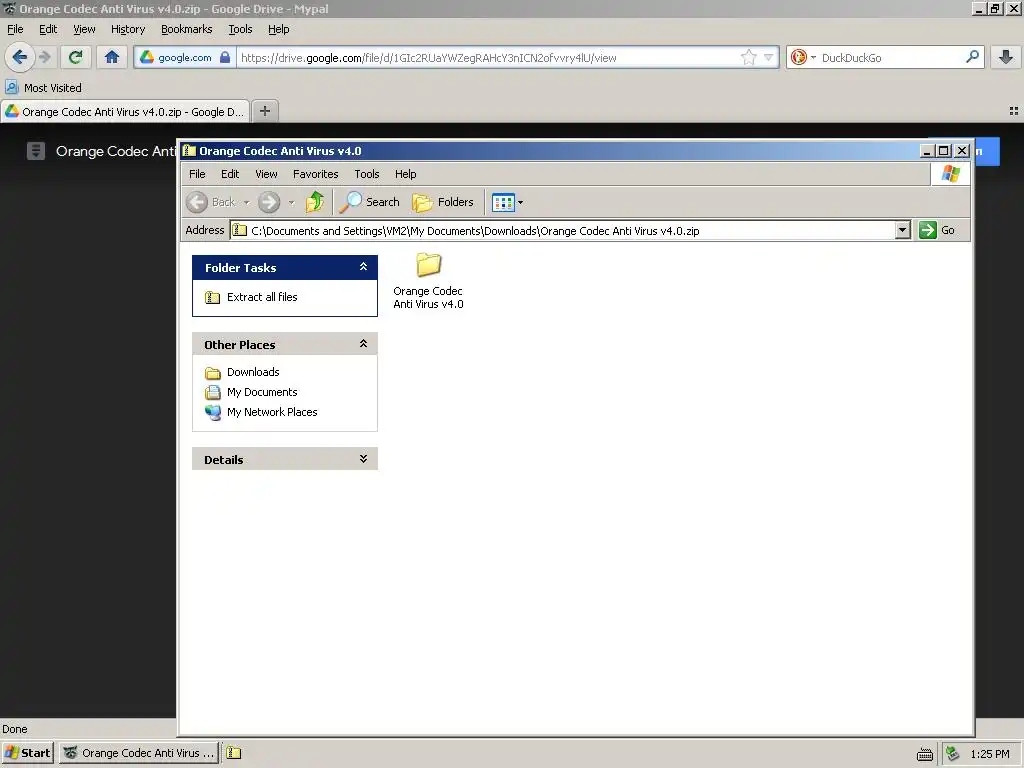
Task: Open the browser View menu
Action: (84, 29)
